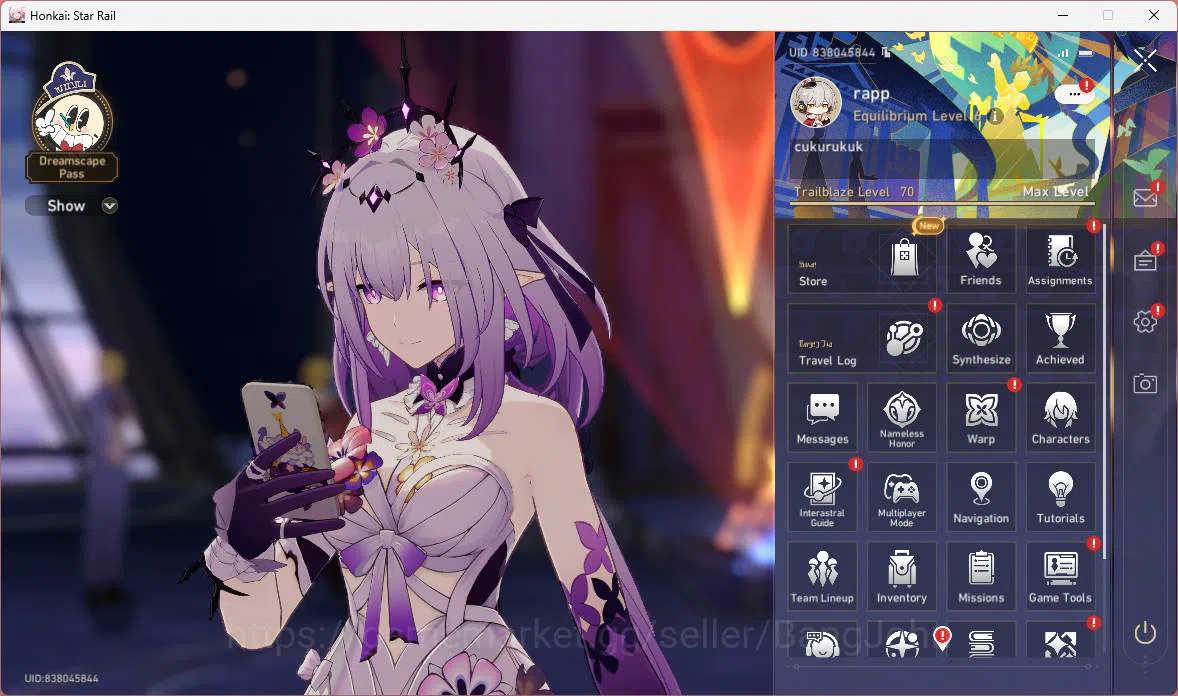Screen dimensions: 1178x696
Task: Close the Honkai: Star Rail window
Action: click(1154, 15)
